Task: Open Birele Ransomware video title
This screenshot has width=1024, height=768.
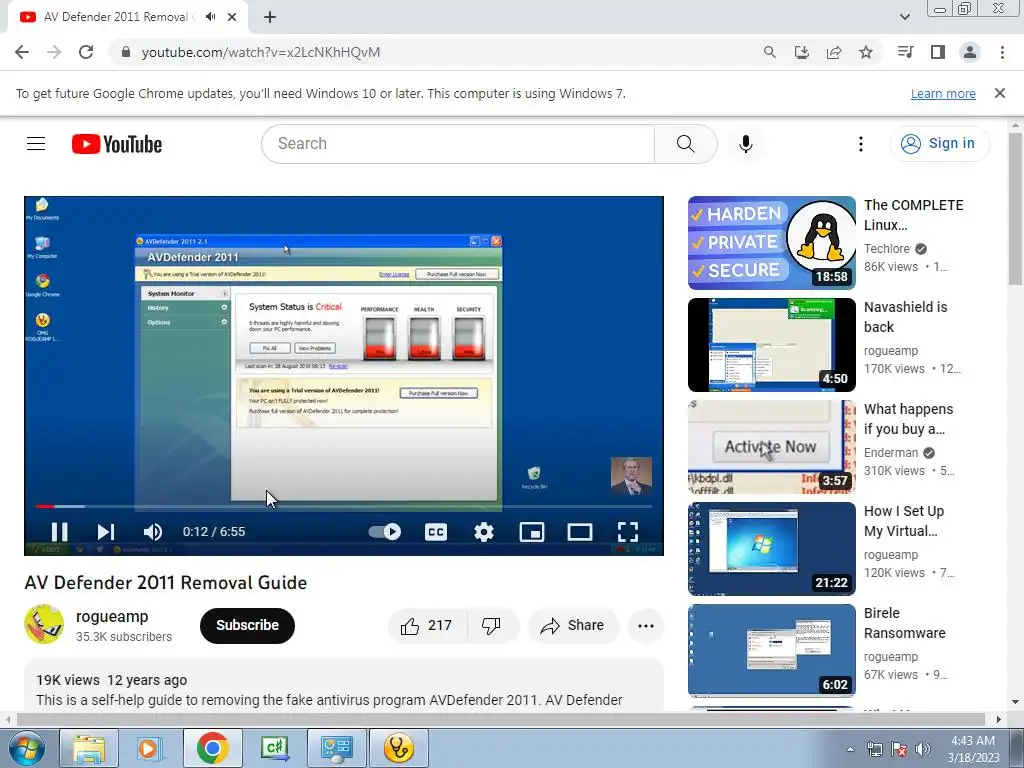Action: (904, 623)
